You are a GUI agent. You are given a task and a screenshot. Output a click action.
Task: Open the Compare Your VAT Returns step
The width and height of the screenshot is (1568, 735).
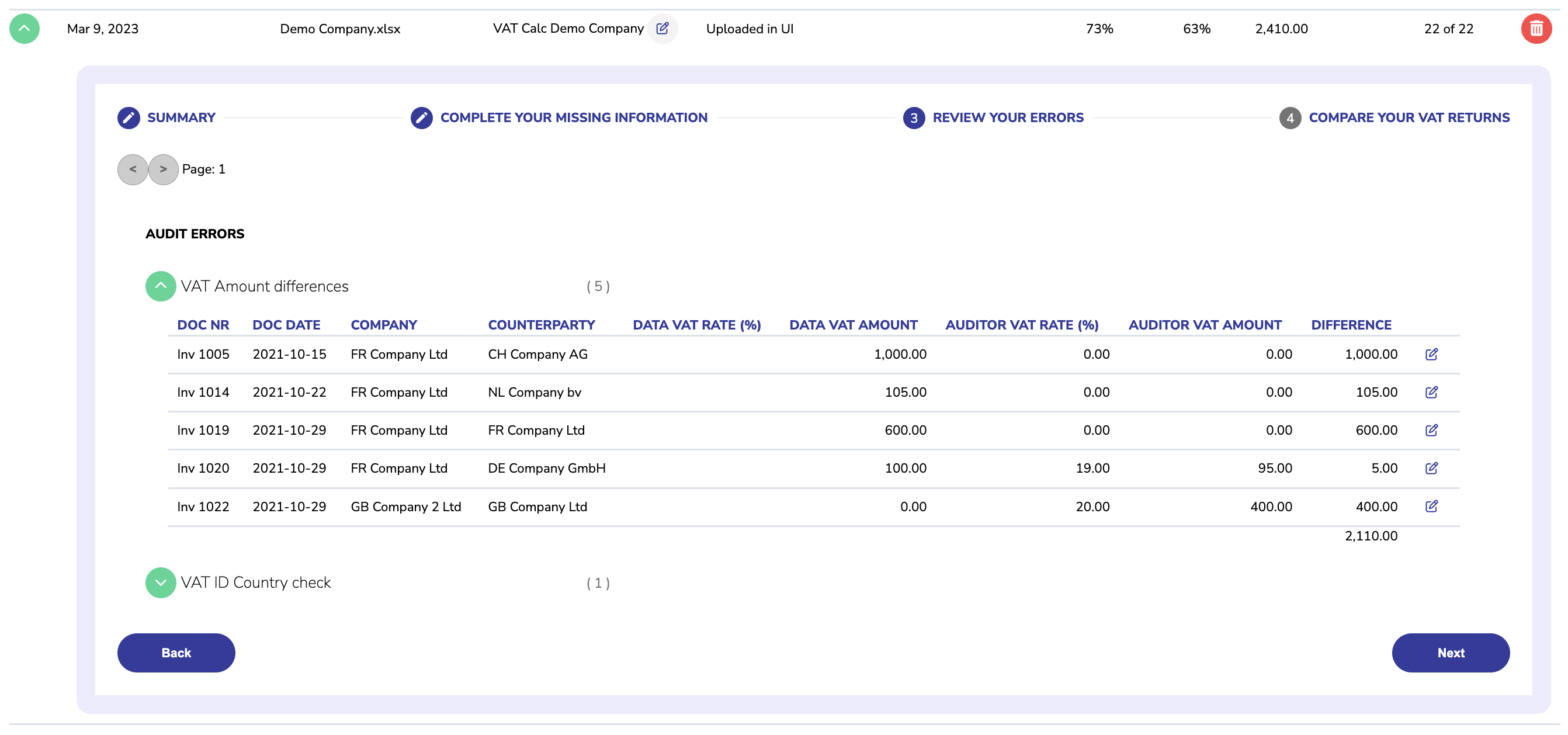(x=1409, y=117)
